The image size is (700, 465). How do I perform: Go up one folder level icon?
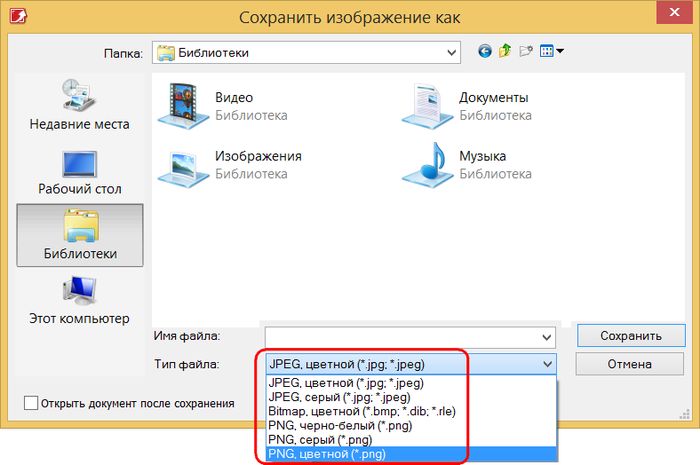click(x=505, y=51)
